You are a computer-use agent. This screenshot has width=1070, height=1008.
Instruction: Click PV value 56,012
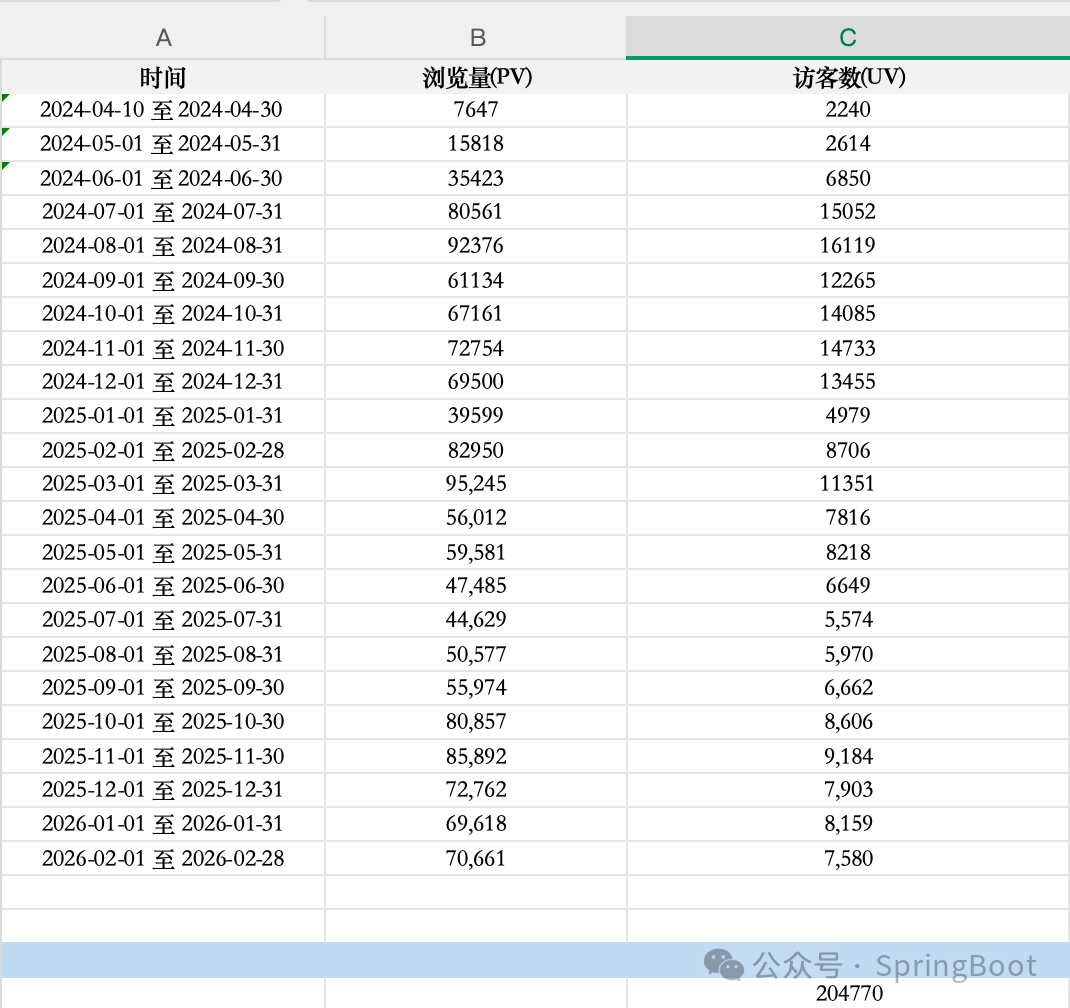(476, 517)
